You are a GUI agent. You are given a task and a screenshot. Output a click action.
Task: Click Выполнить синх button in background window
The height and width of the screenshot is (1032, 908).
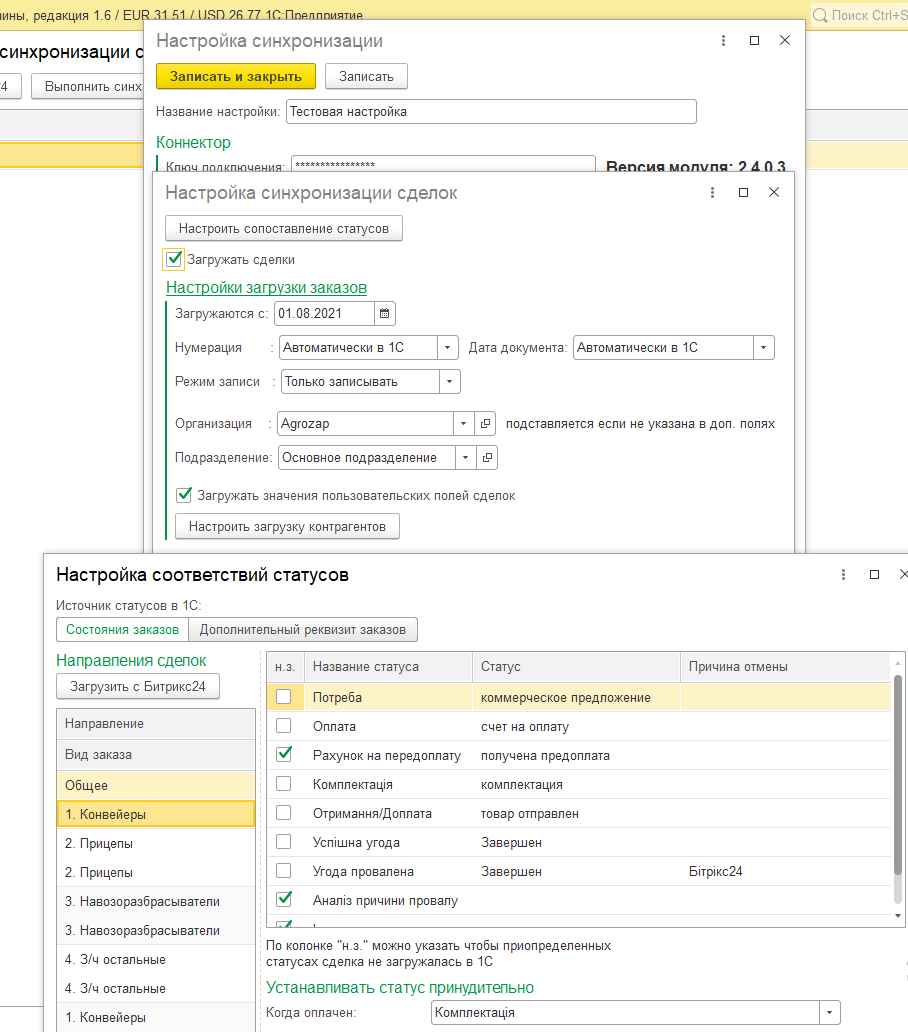(x=88, y=86)
